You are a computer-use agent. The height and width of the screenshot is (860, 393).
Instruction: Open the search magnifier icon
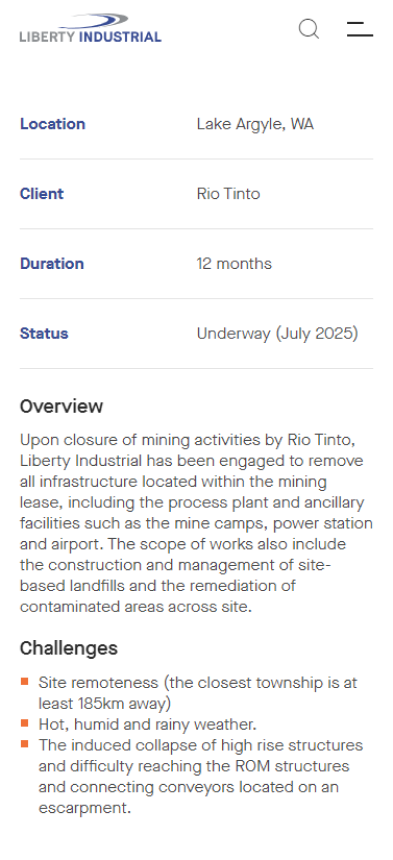309,29
